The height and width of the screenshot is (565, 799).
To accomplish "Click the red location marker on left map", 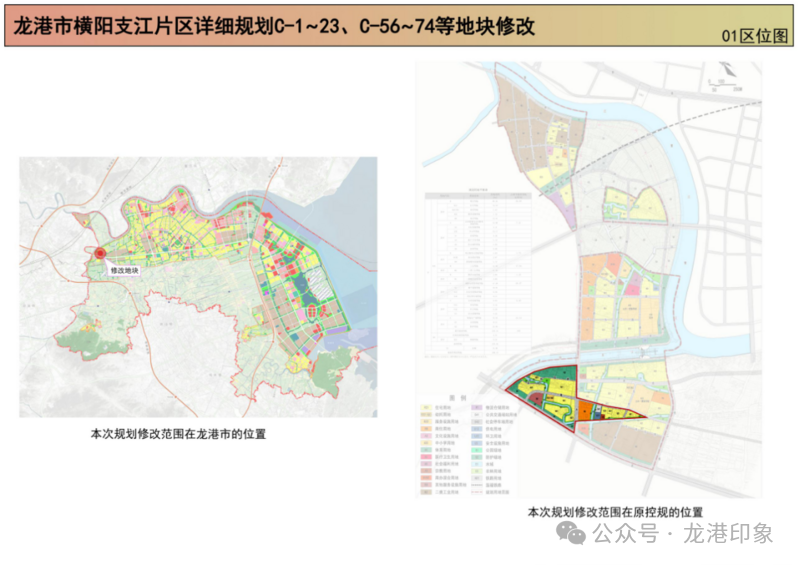I will (100, 253).
